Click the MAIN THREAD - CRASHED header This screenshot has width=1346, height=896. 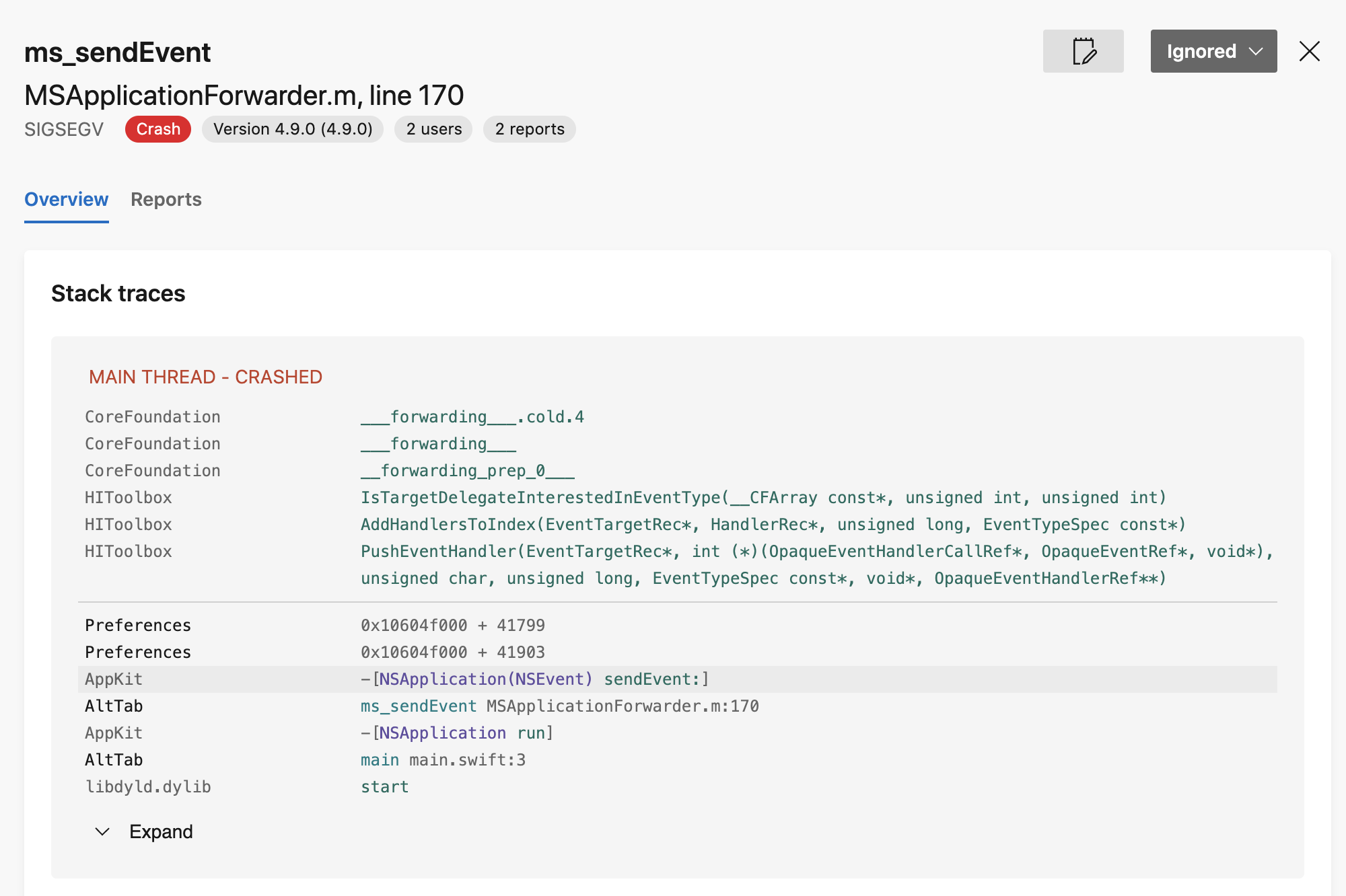coord(206,377)
